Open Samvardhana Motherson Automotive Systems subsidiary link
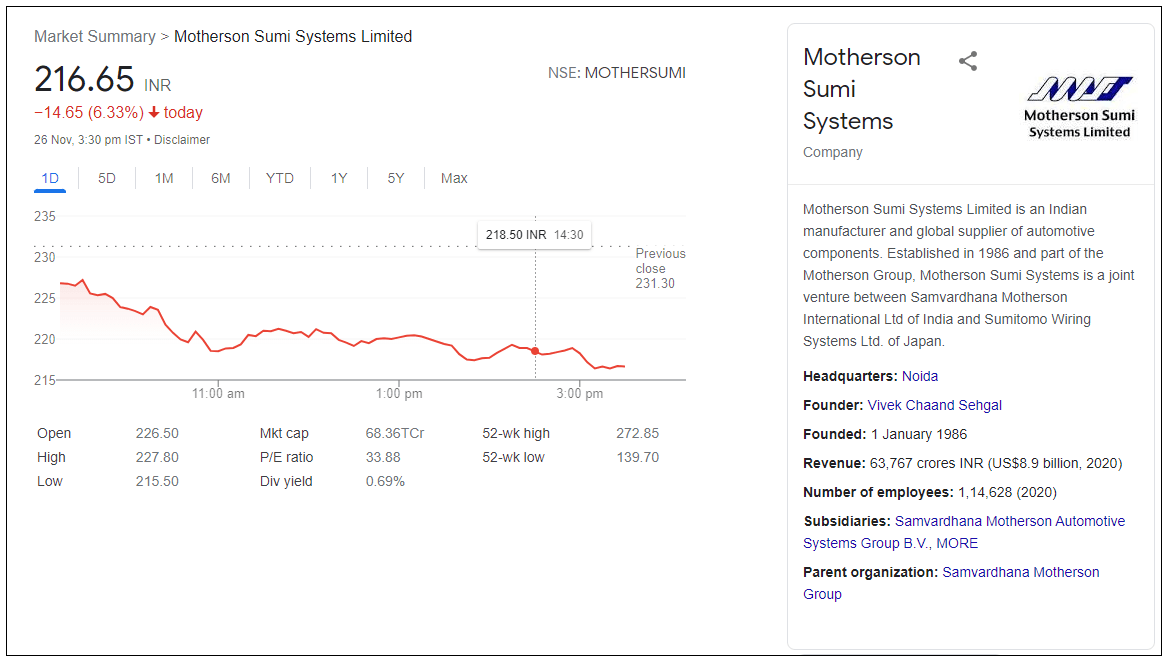 coord(964,532)
